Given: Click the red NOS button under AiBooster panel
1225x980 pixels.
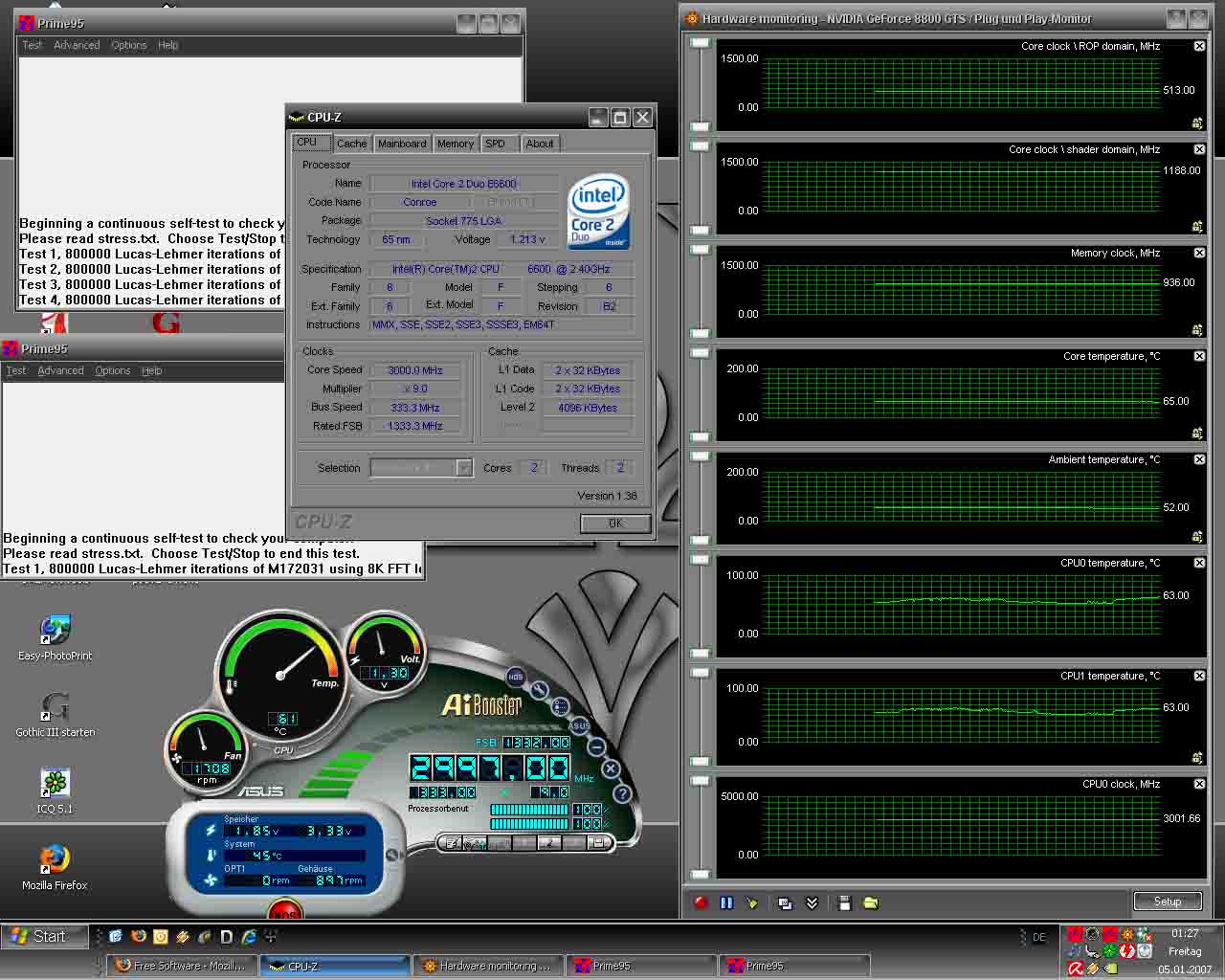Looking at the screenshot, I should pos(283,912).
